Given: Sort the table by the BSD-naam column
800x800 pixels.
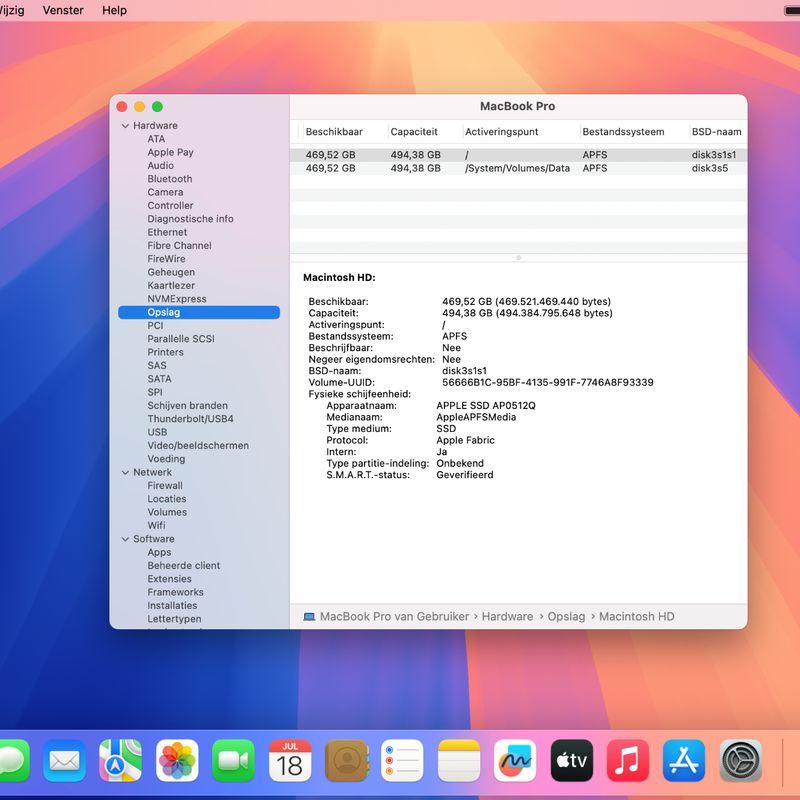Looking at the screenshot, I should [716, 132].
